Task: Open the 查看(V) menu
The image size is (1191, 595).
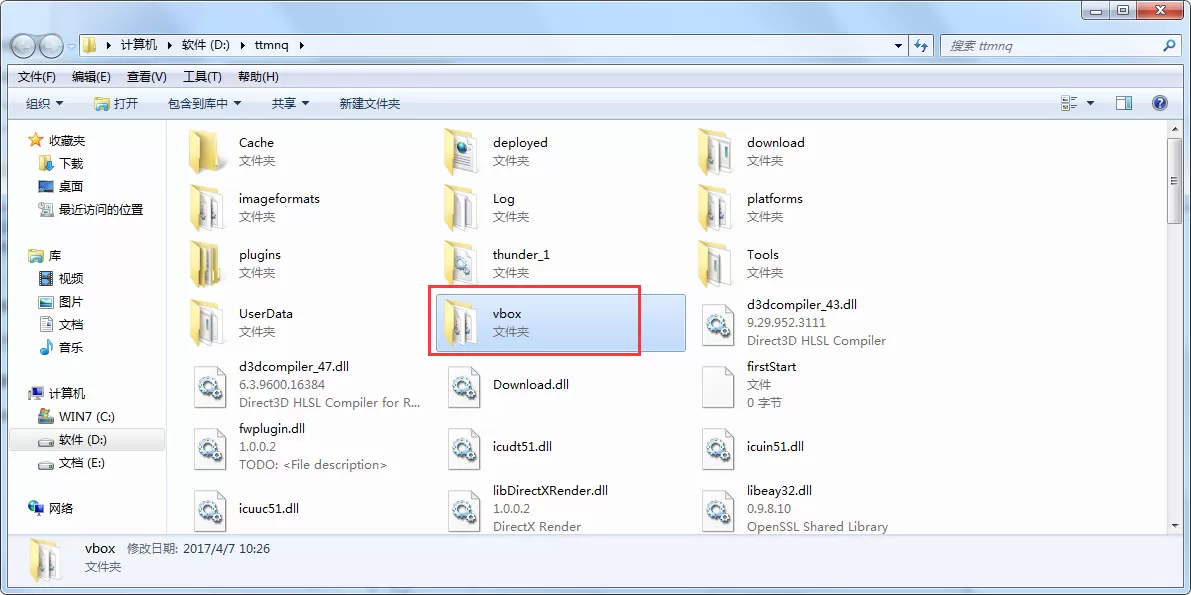Action: pyautogui.click(x=147, y=77)
